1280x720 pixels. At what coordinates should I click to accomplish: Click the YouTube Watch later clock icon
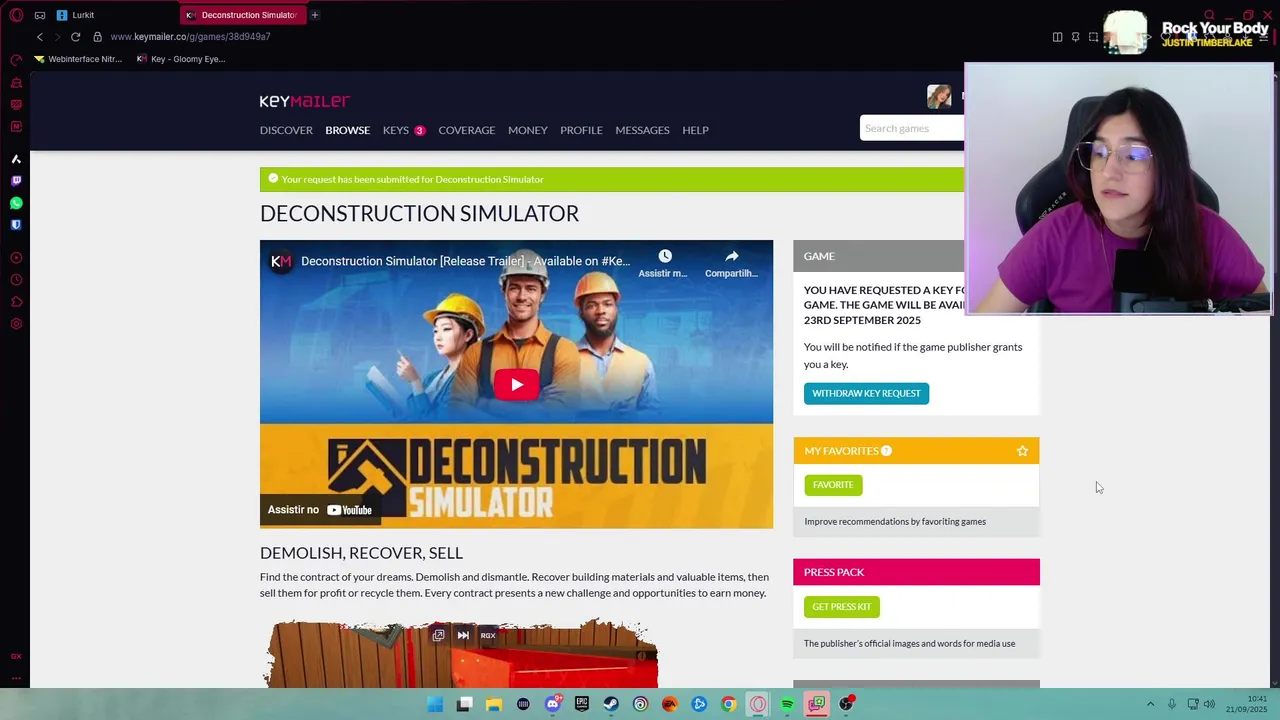[x=664, y=257]
